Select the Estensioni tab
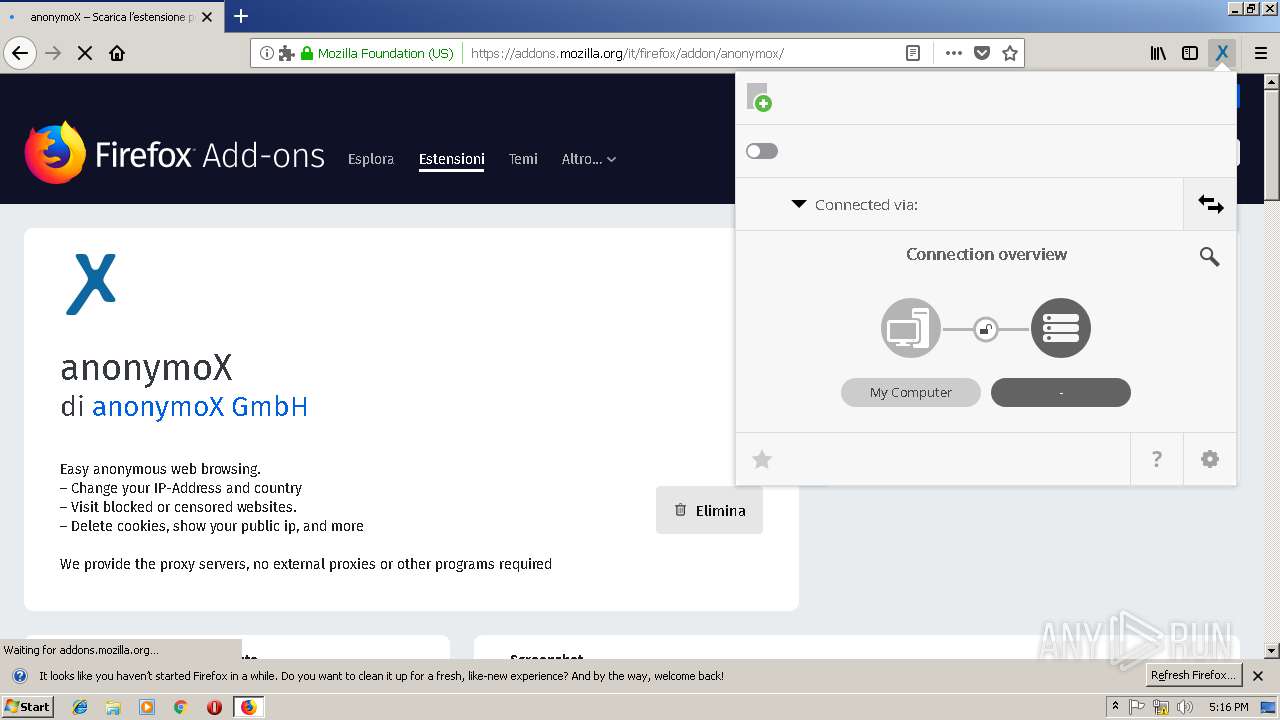The image size is (1280, 720). tap(452, 159)
